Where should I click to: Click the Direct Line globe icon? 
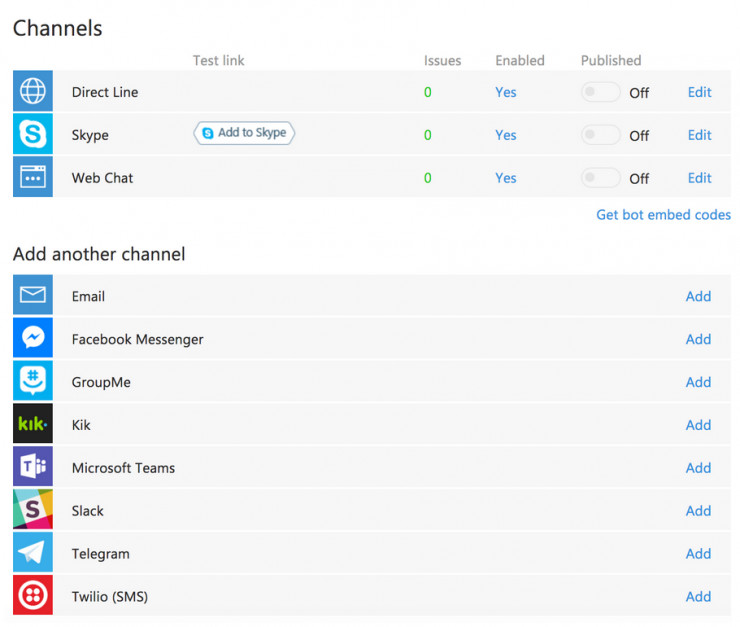pyautogui.click(x=32, y=92)
